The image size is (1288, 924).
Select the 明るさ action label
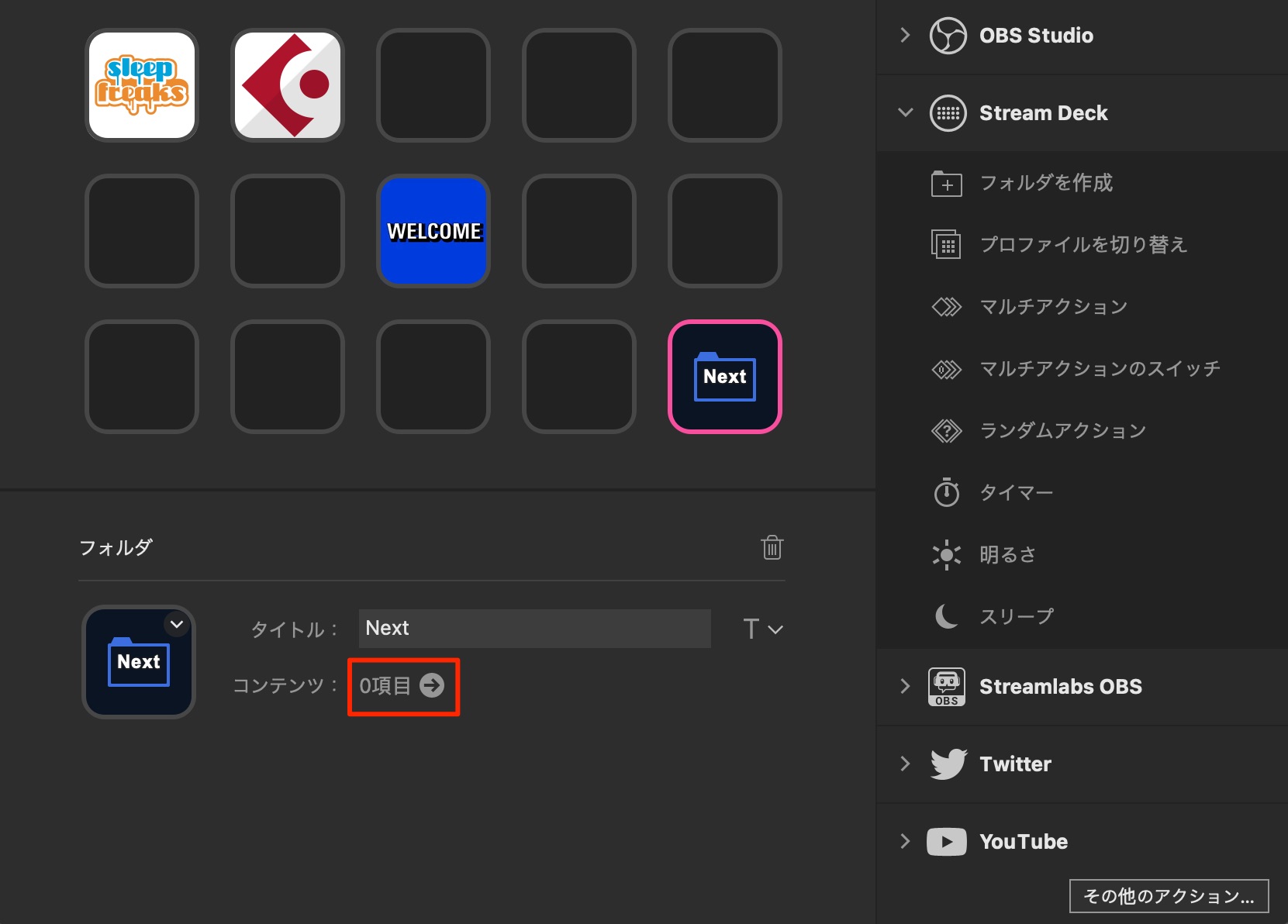(x=1007, y=555)
